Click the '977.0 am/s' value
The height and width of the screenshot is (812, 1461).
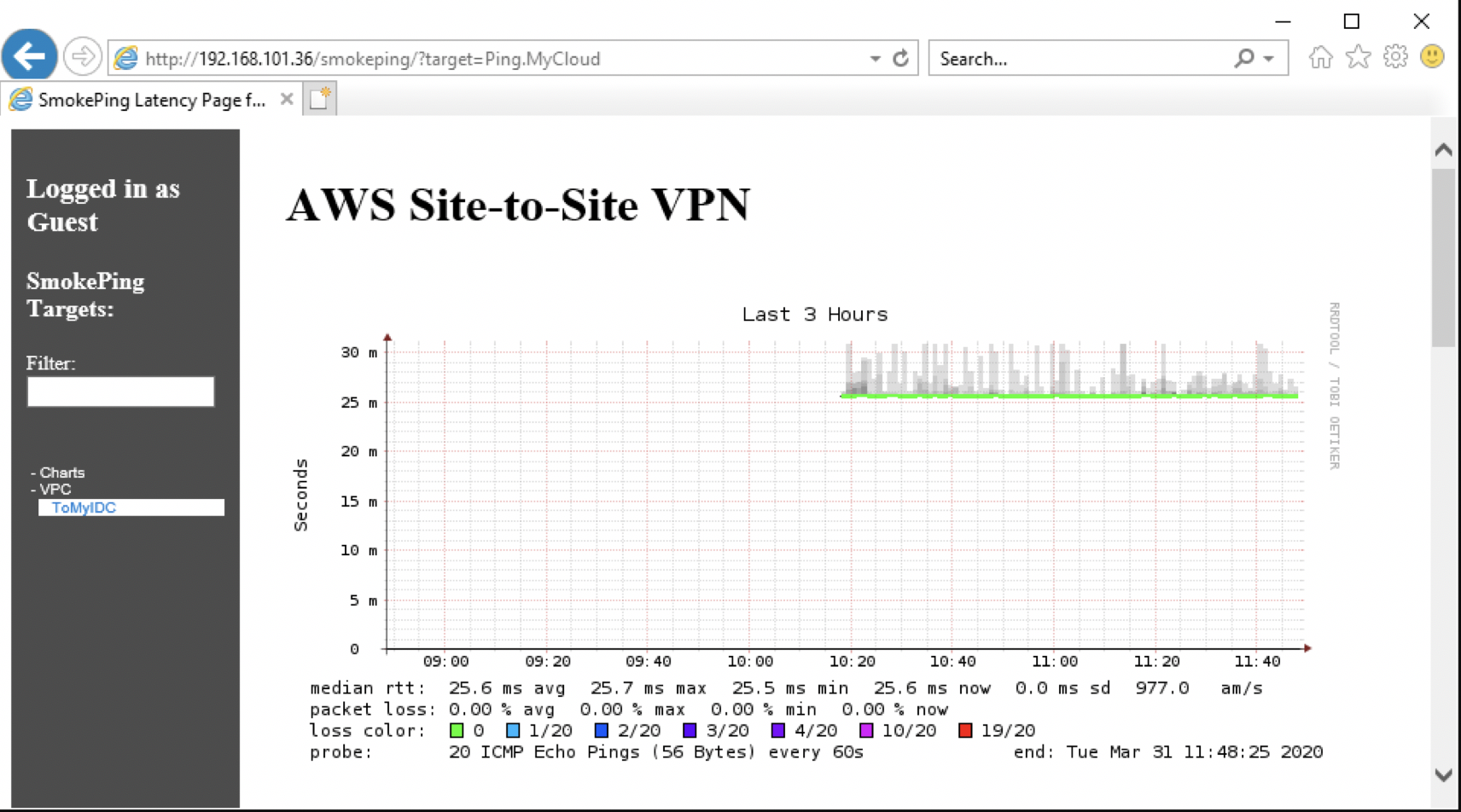1199,688
